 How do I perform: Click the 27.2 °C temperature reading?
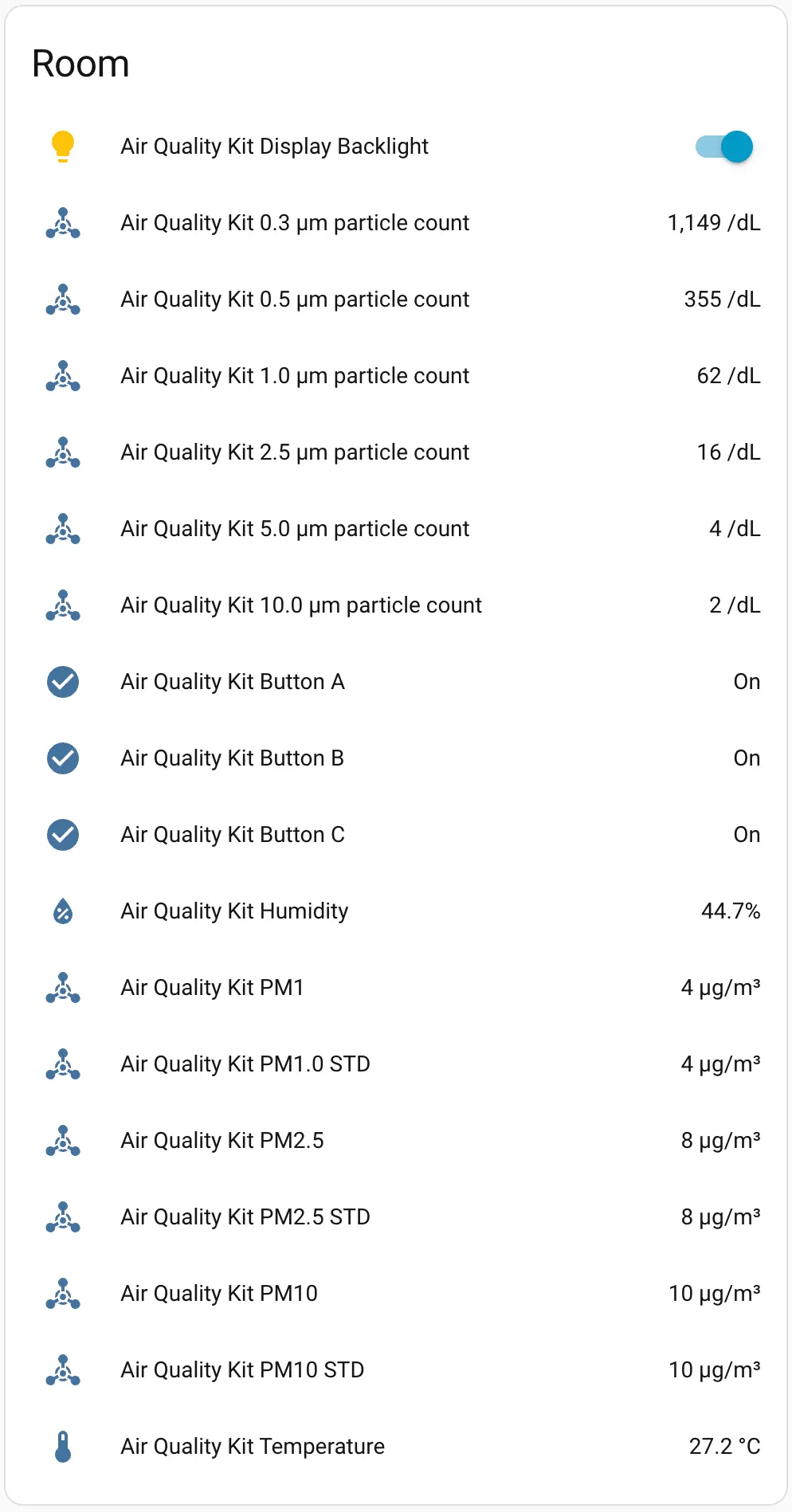pos(724,1447)
